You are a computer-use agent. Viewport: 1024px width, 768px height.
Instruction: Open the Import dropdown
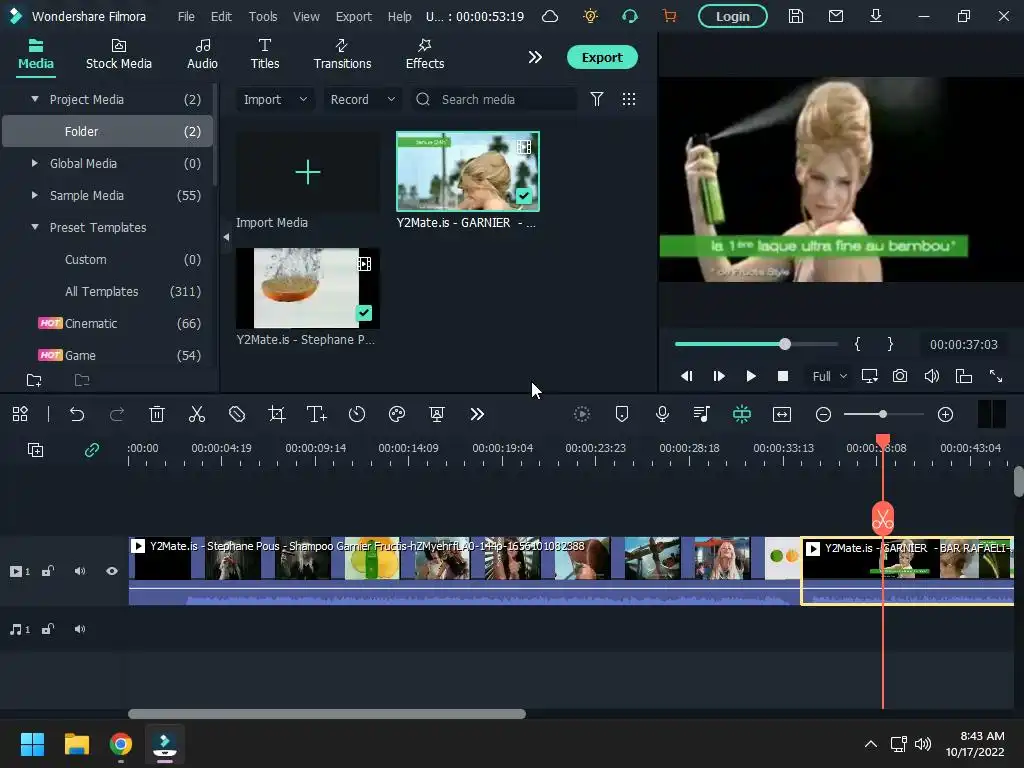(x=275, y=99)
